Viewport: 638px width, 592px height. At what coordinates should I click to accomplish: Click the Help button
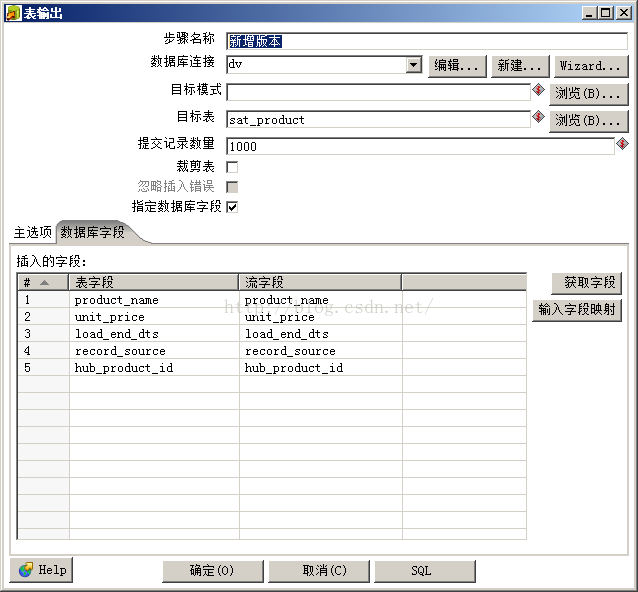(41, 570)
